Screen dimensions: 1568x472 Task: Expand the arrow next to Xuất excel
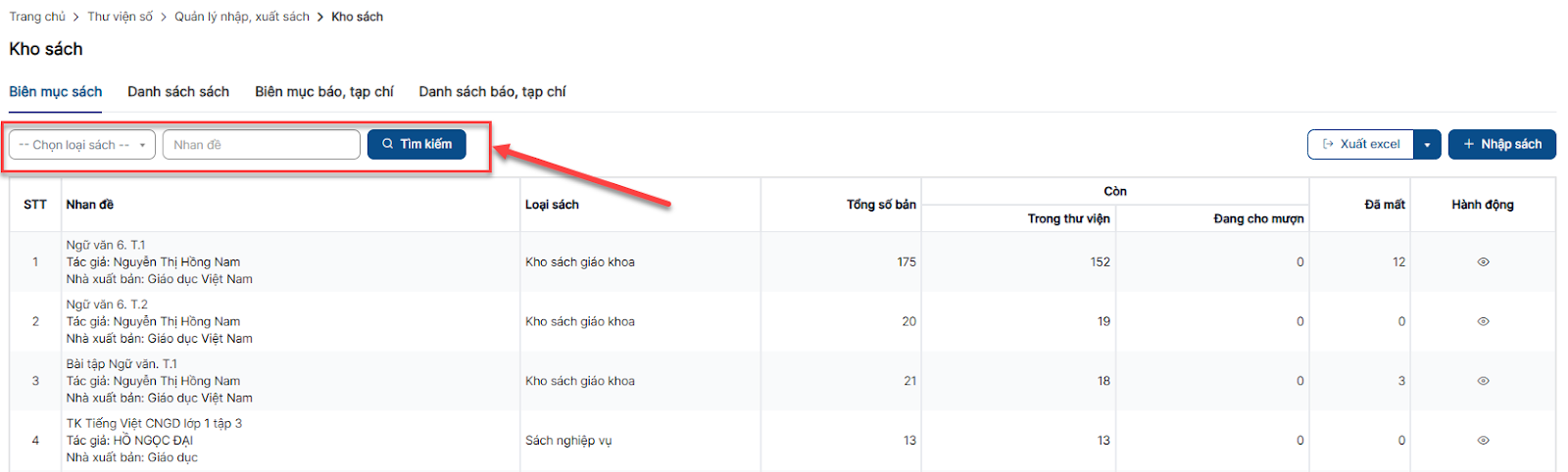coord(1427,145)
